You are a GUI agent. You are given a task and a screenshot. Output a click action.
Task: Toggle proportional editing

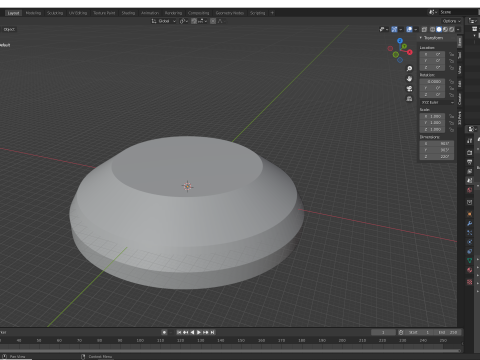point(213,21)
